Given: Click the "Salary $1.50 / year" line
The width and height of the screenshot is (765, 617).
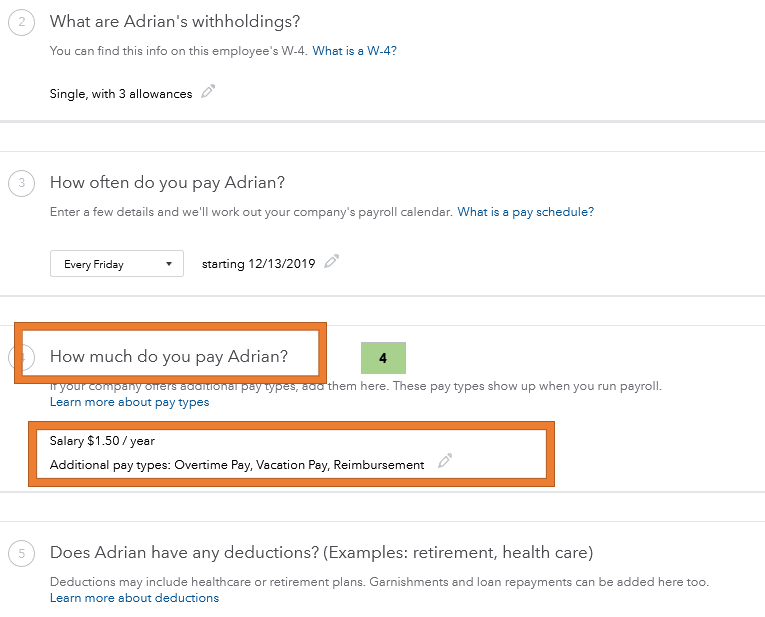Looking at the screenshot, I should point(102,441).
